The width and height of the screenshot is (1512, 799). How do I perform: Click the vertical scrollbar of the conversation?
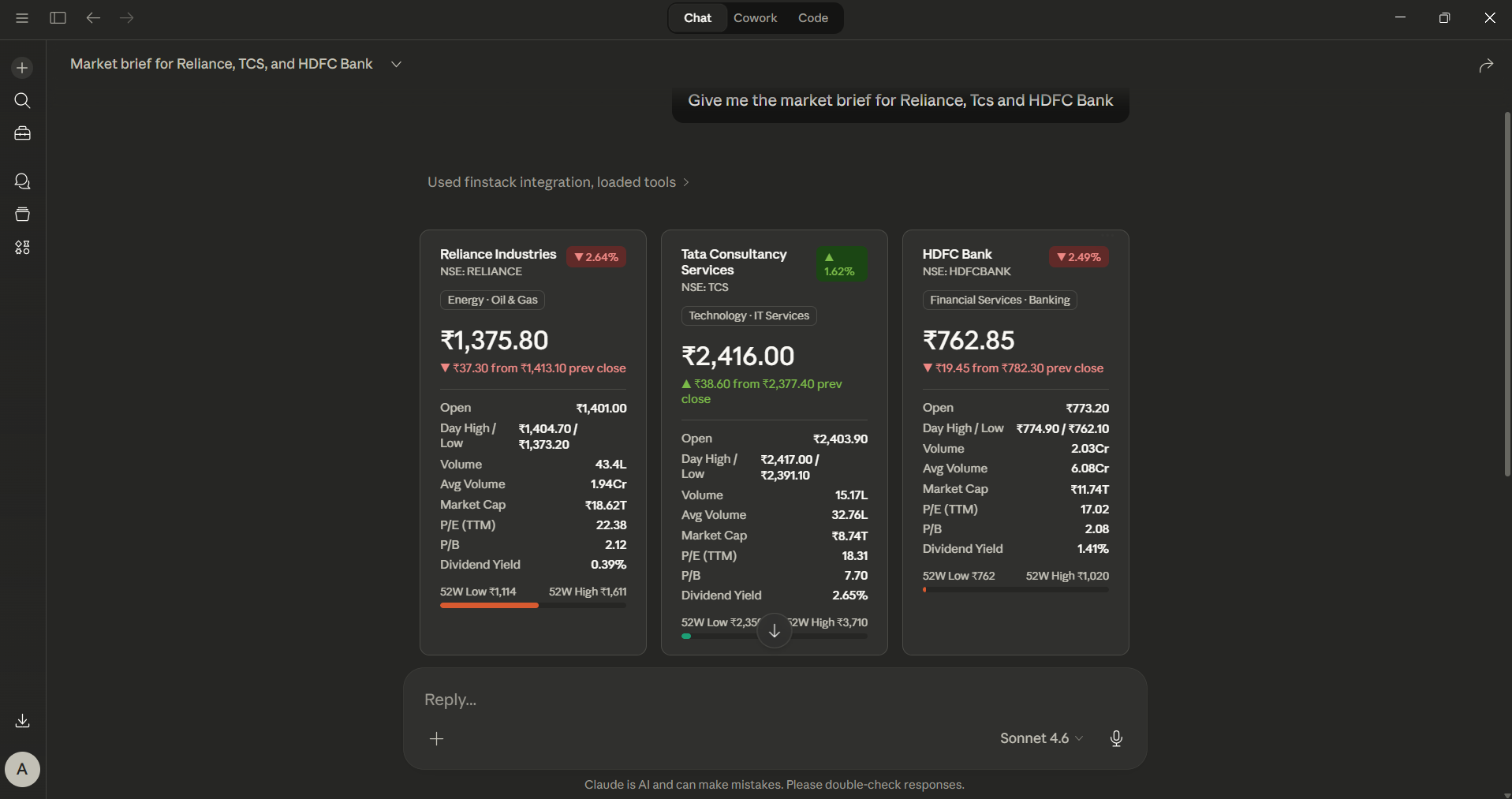[1507, 294]
